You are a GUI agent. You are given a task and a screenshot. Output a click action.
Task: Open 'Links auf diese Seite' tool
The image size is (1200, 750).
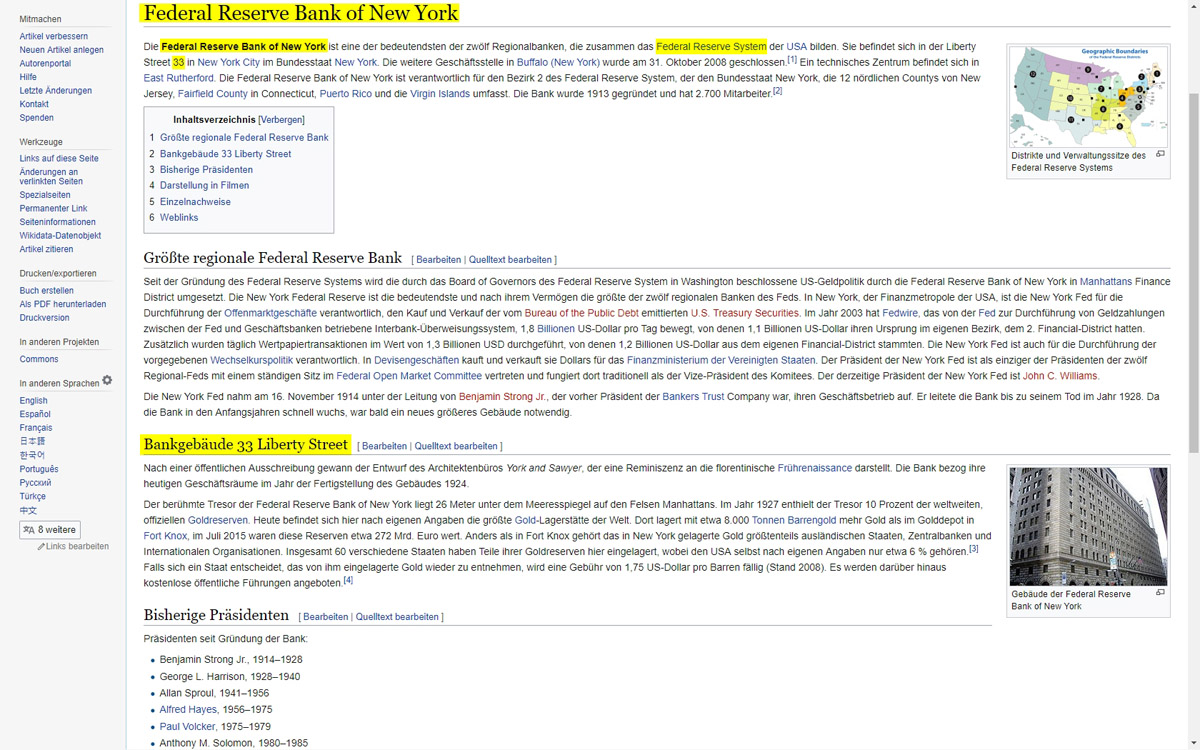[59, 158]
